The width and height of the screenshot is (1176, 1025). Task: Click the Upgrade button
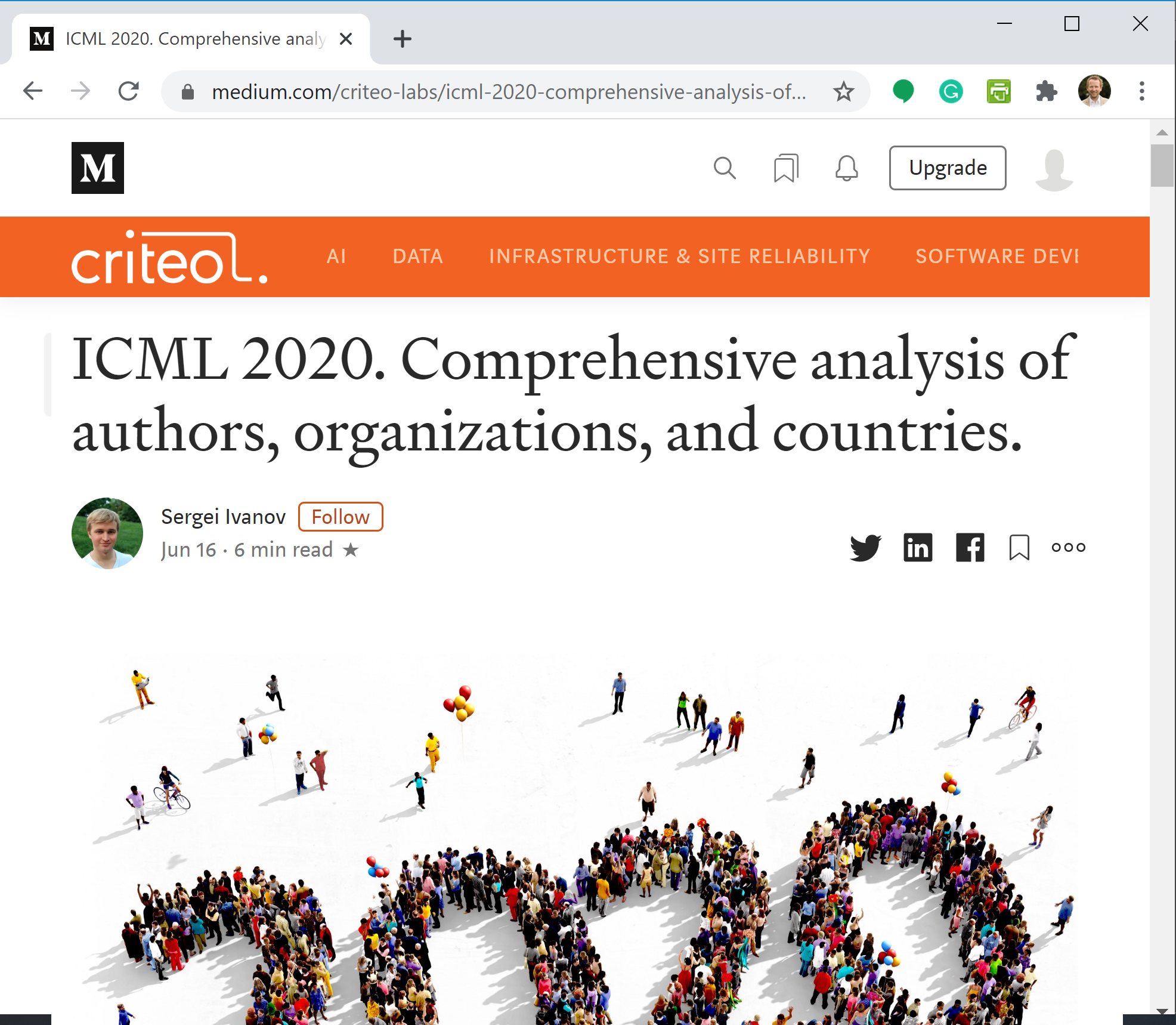click(x=948, y=168)
